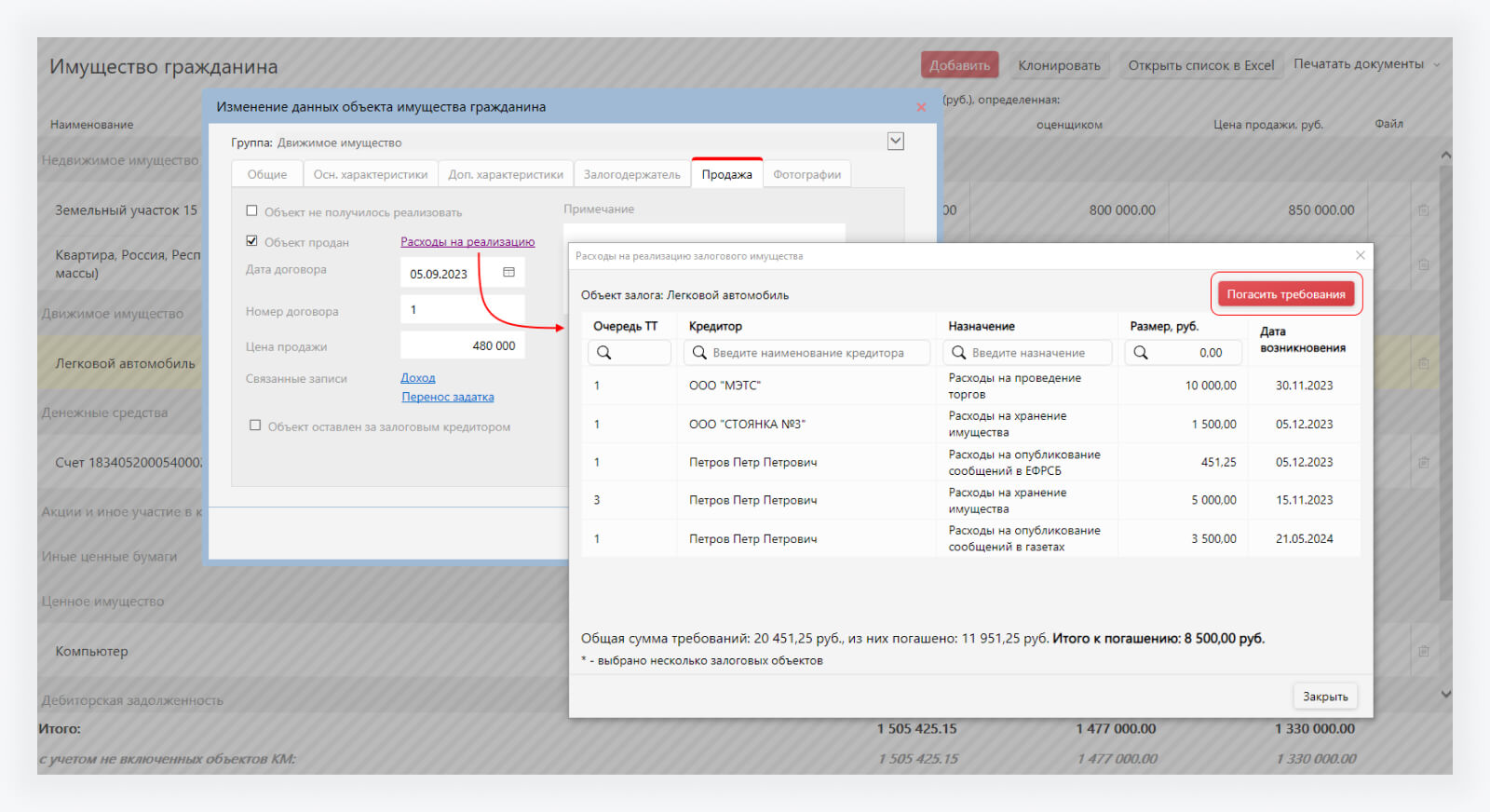Switch to Осн. характеристики tab
This screenshot has width=1490, height=812.
[371, 174]
